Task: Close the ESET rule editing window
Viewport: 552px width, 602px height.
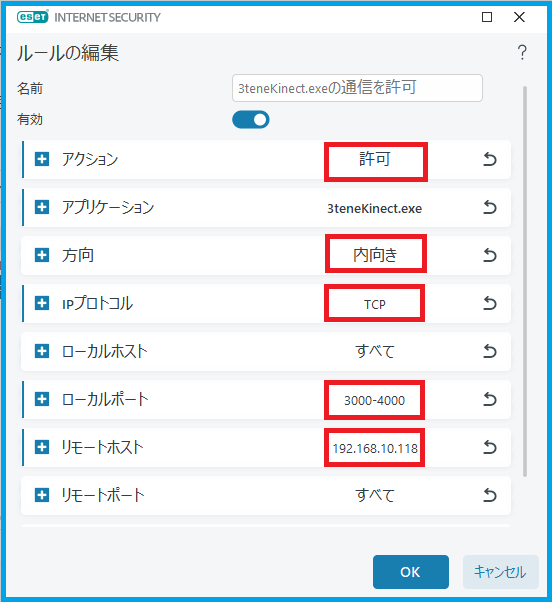Action: coord(519,17)
